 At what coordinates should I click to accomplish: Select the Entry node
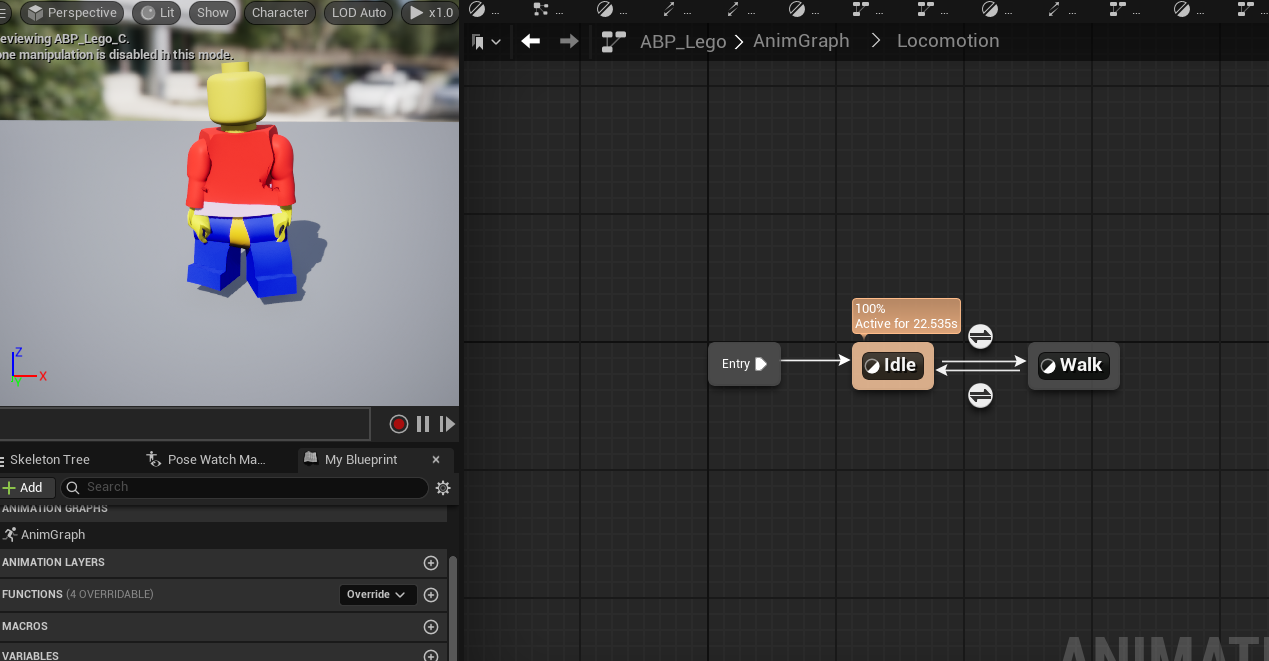(x=744, y=364)
